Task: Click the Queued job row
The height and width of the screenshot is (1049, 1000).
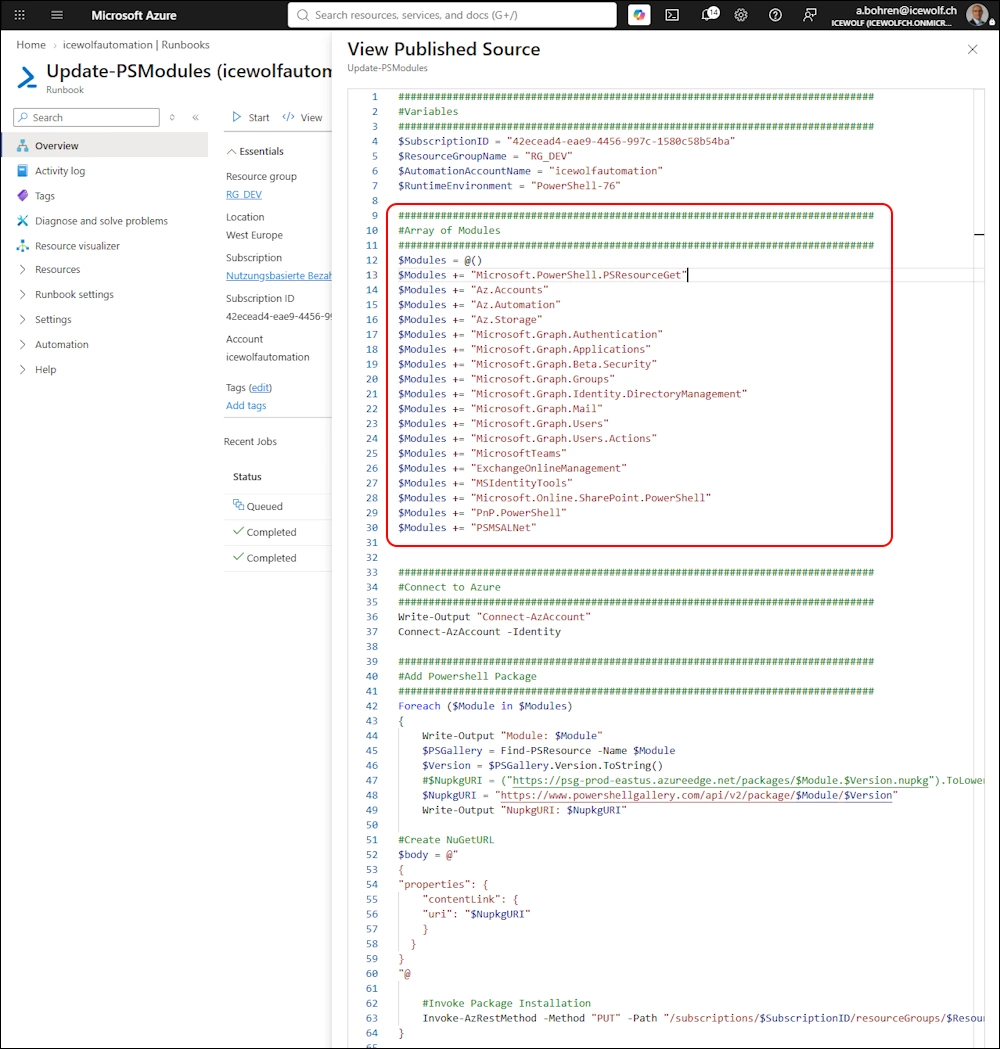Action: pos(278,506)
